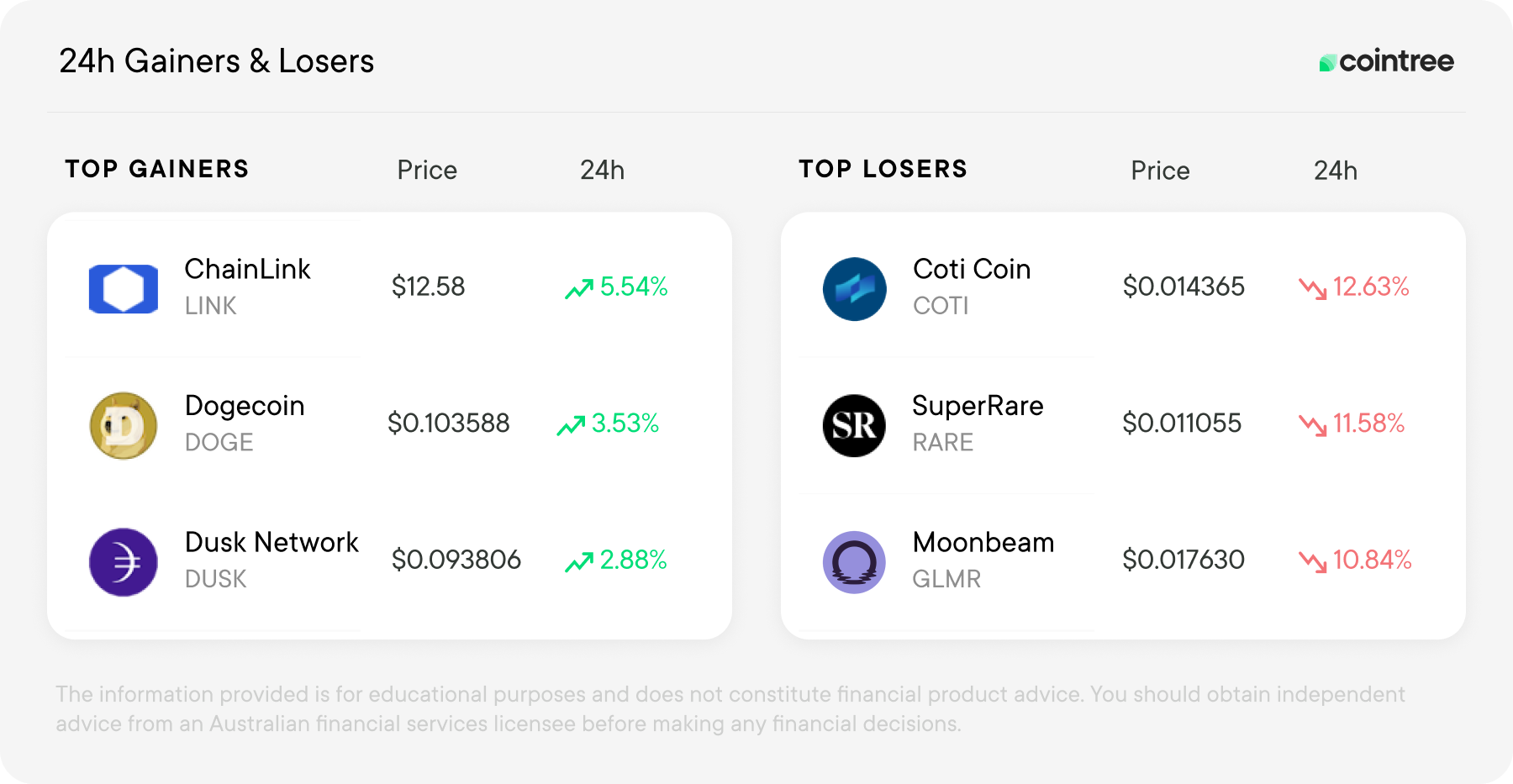Select the SuperRare SR logo icon

(855, 426)
